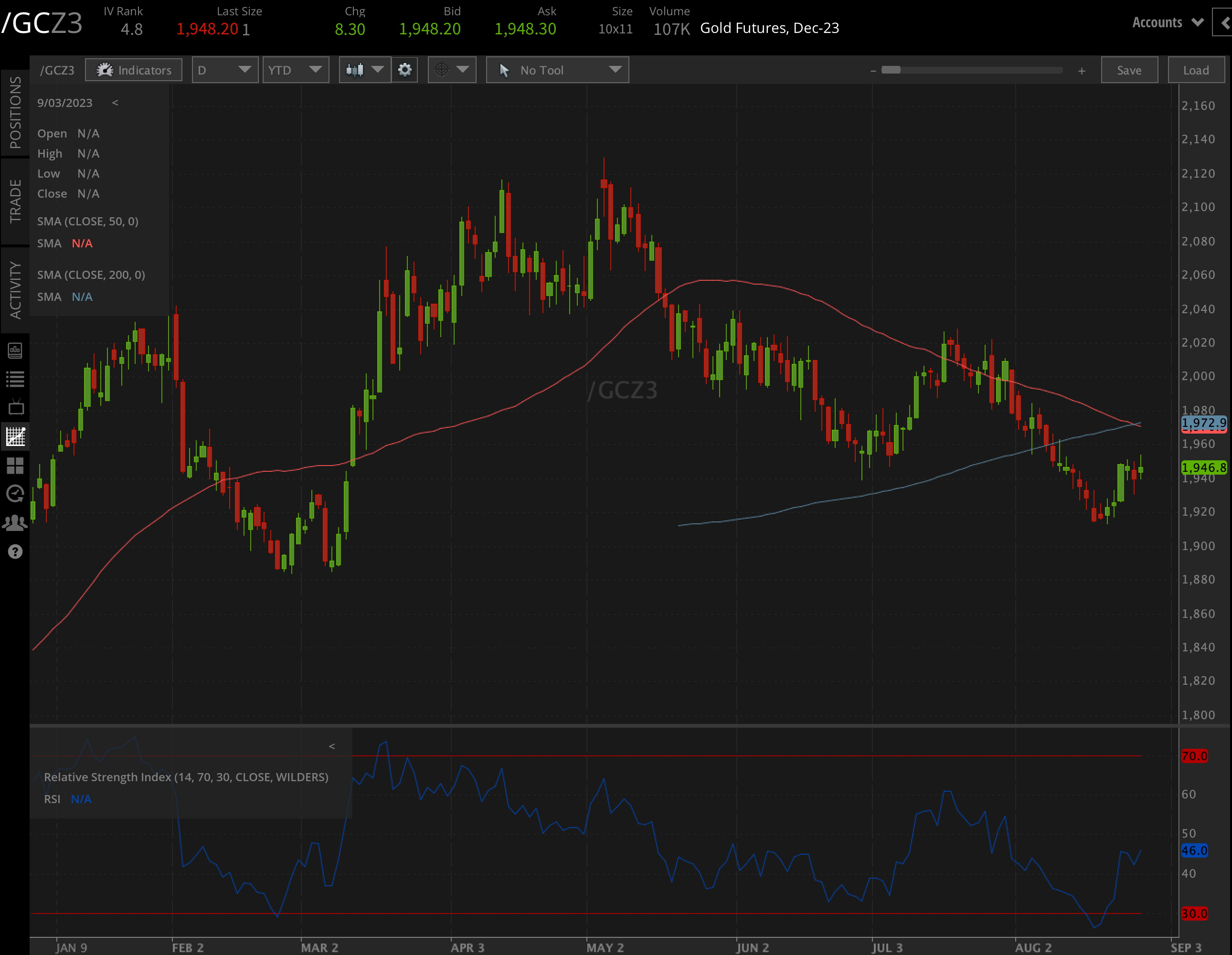
Task: Click the clock-arrow history icon
Action: pos(15,494)
